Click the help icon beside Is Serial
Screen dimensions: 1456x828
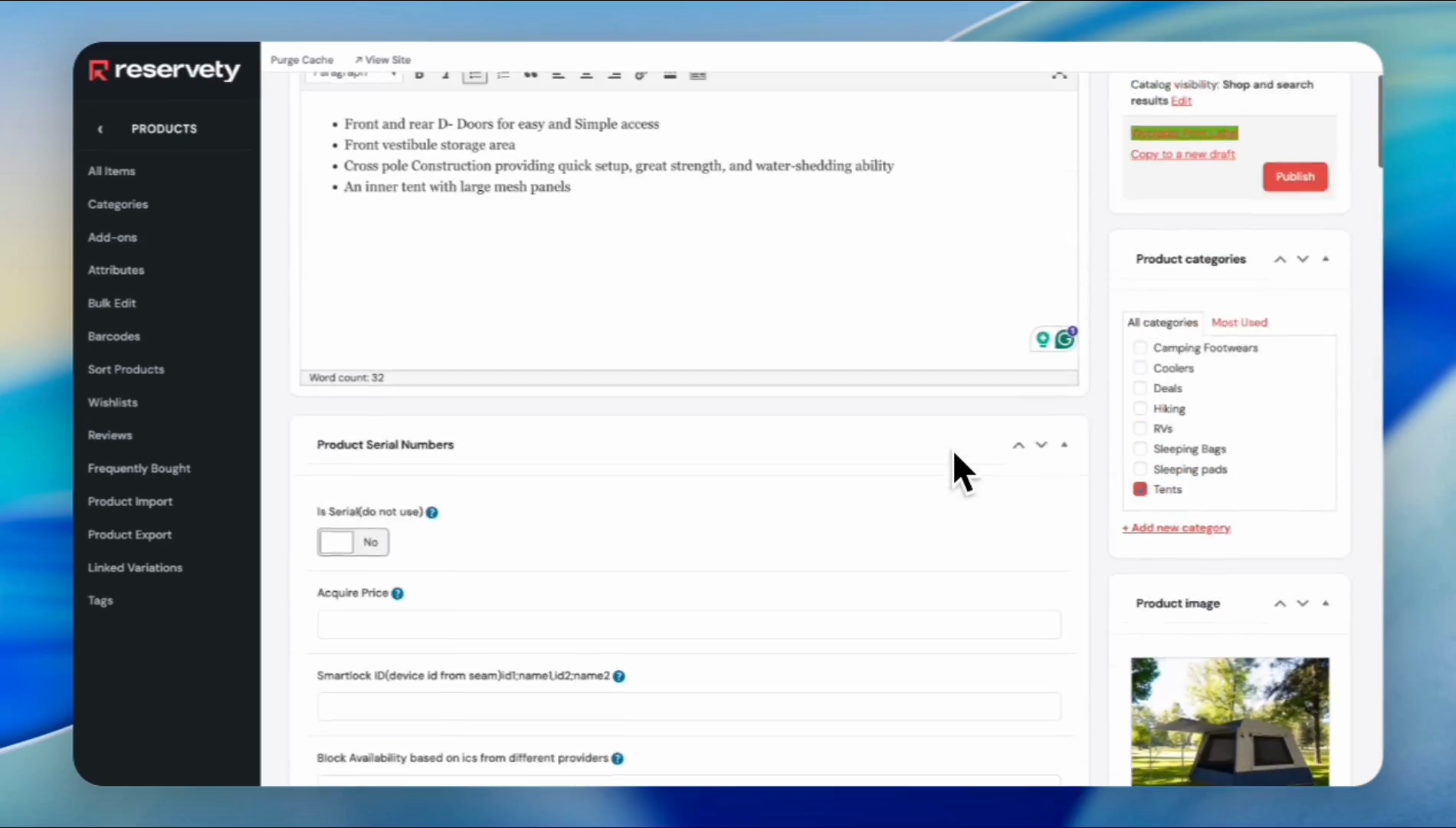click(x=432, y=512)
